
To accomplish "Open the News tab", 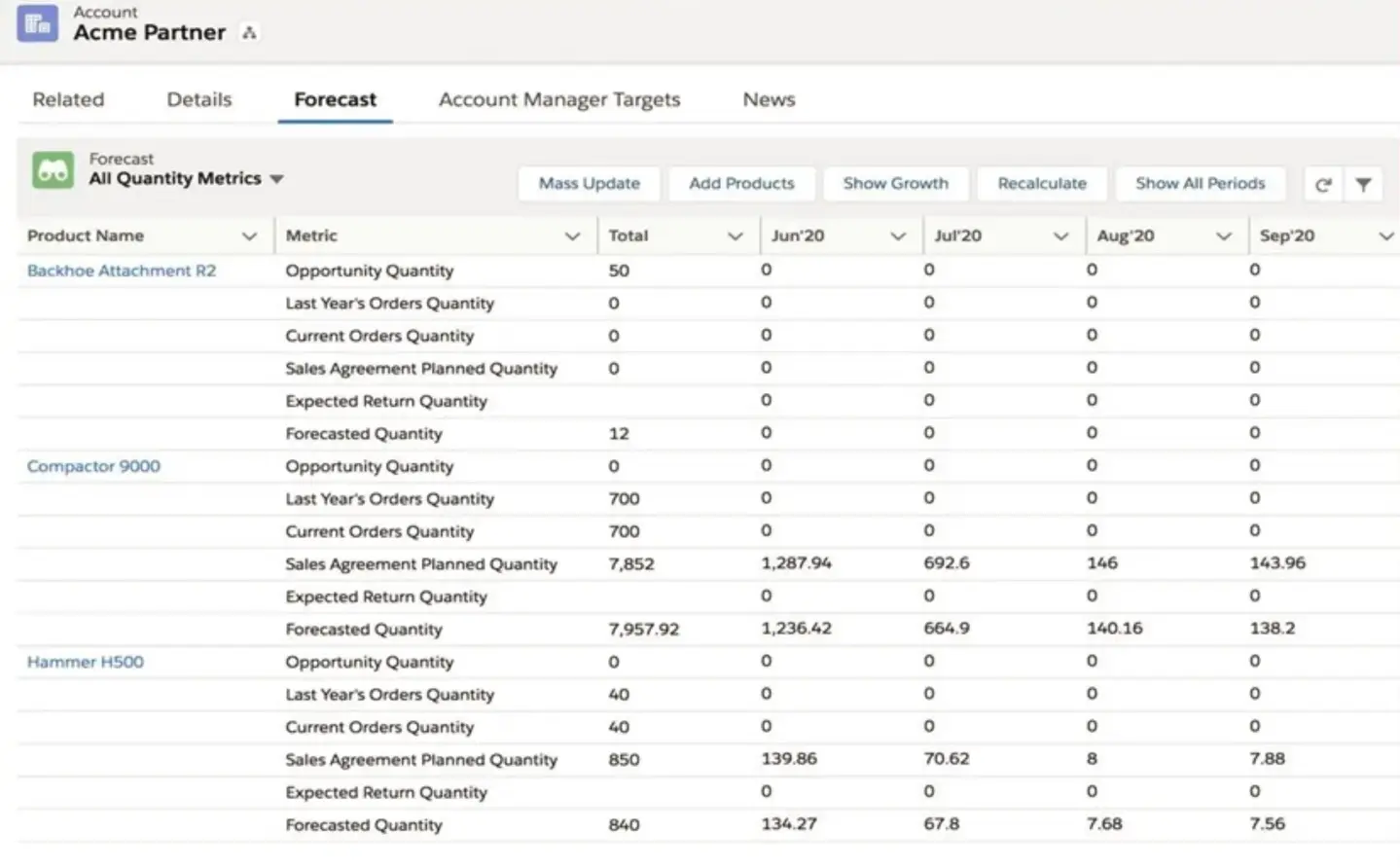I will (x=769, y=99).
